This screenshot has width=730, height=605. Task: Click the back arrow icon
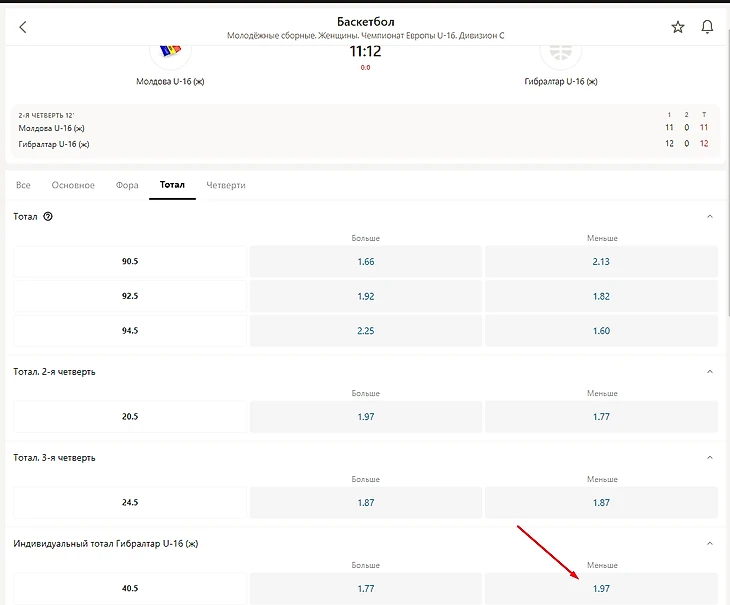tap(23, 27)
